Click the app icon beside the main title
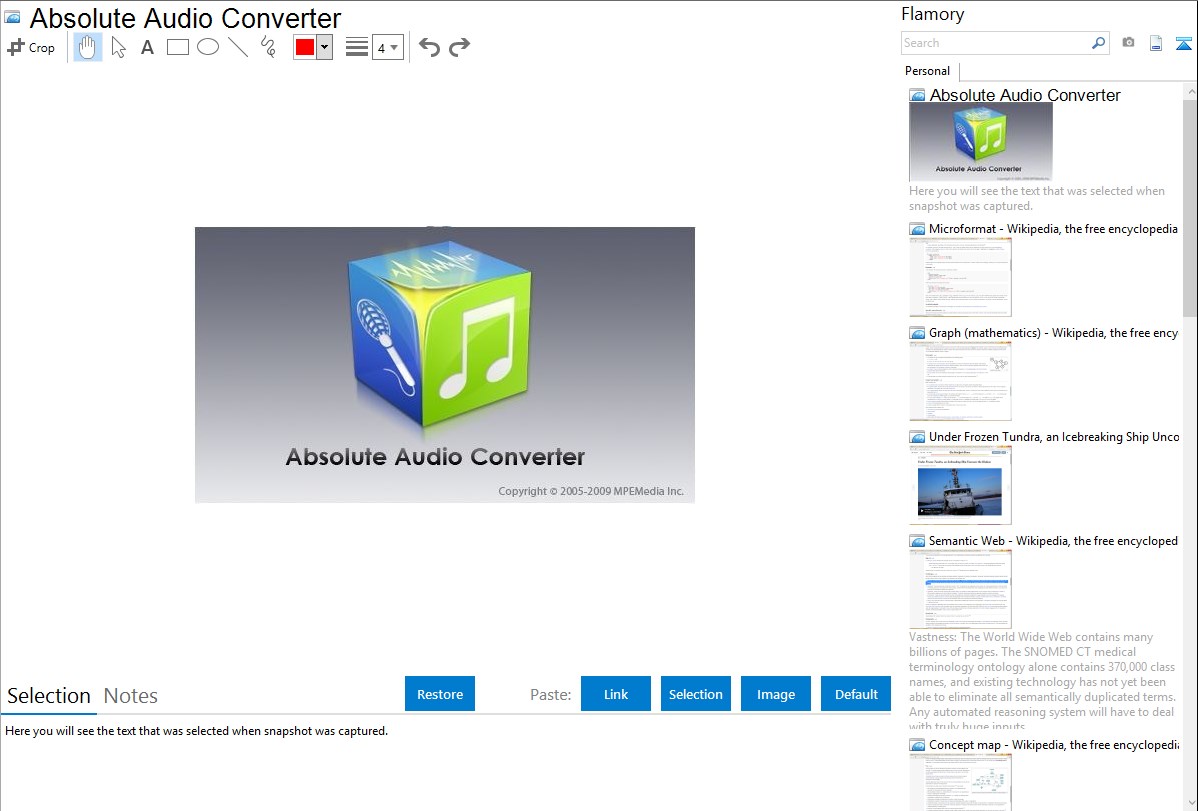1198x811 pixels. coord(13,17)
